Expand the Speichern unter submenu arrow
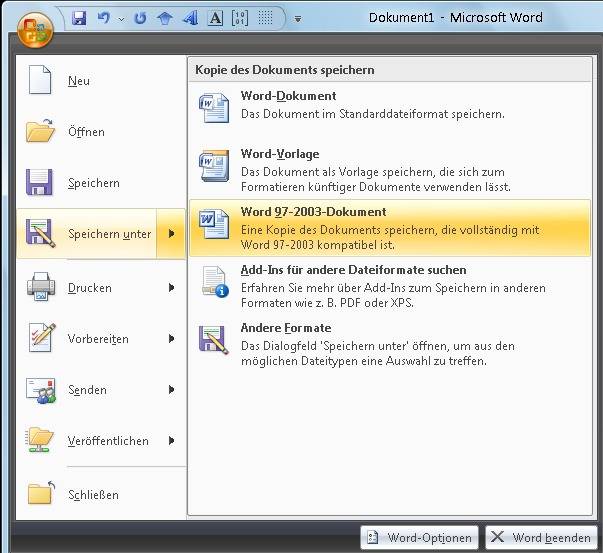This screenshot has height=553, width=603. coord(171,234)
